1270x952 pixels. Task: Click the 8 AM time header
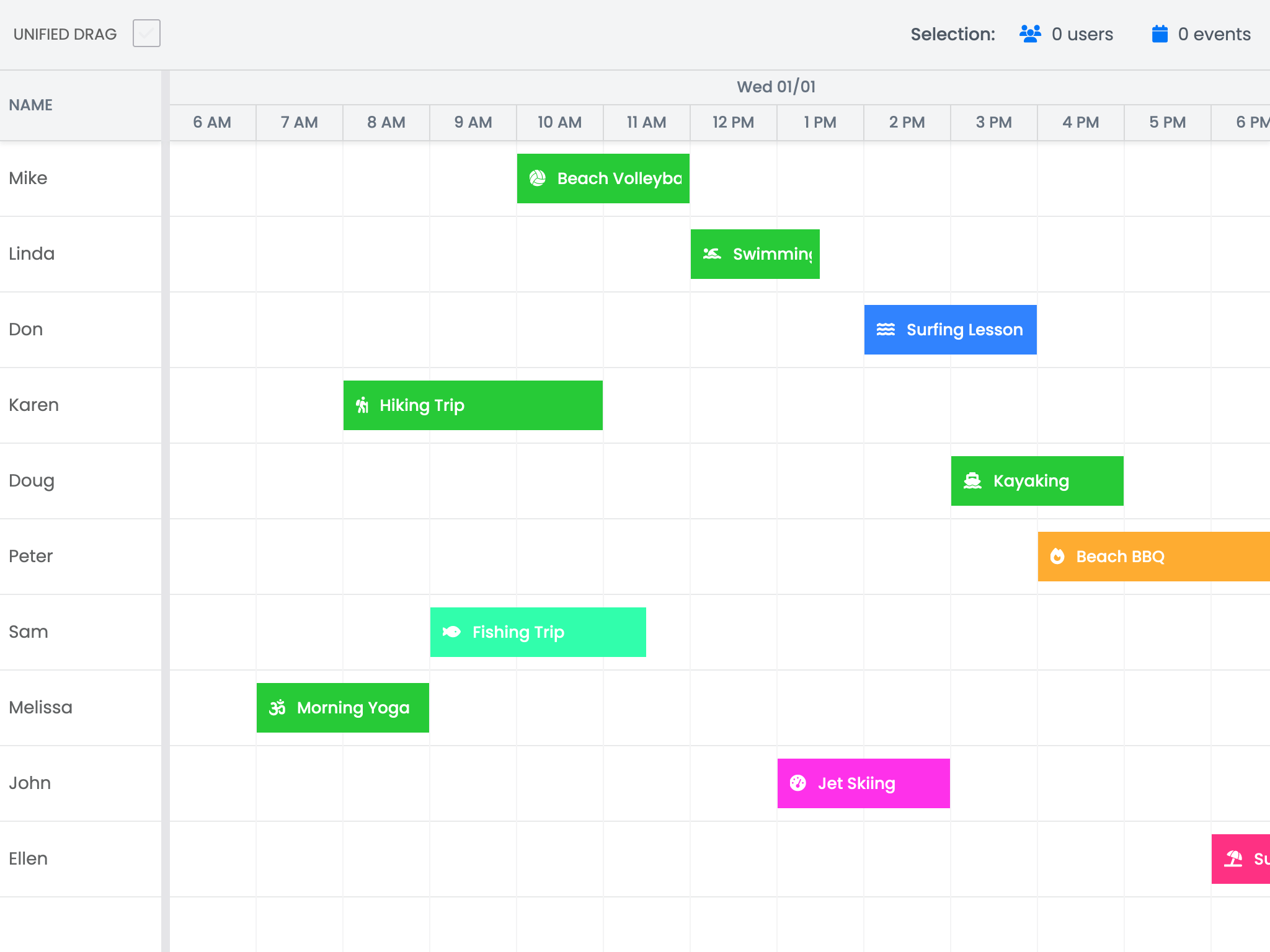[x=386, y=123]
